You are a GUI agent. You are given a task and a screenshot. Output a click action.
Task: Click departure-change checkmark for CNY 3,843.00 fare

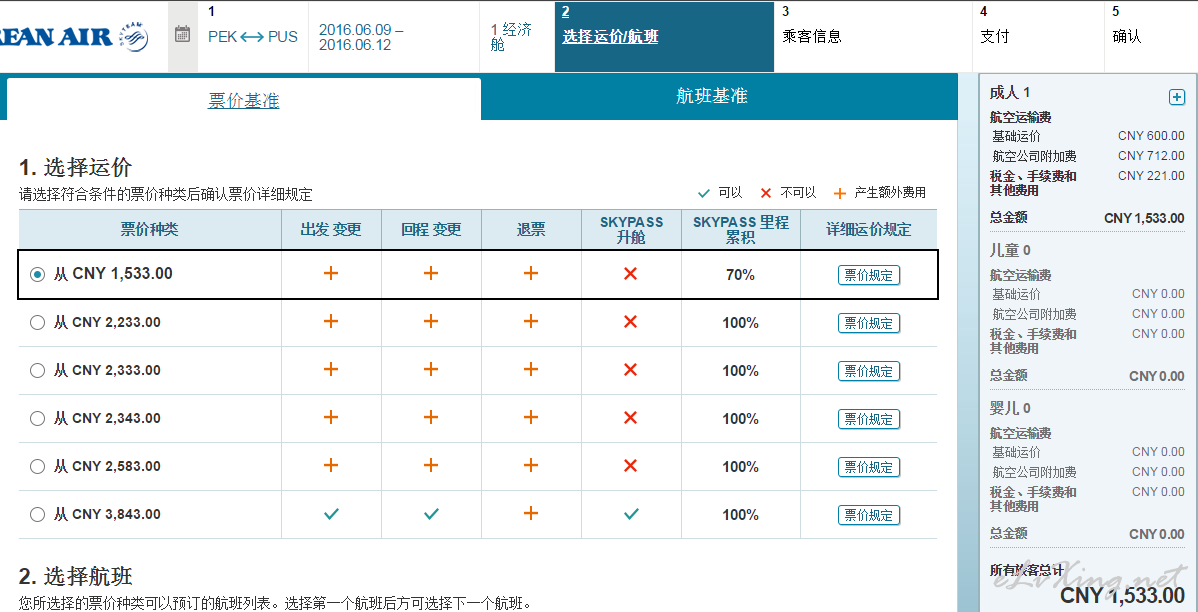pyautogui.click(x=331, y=514)
